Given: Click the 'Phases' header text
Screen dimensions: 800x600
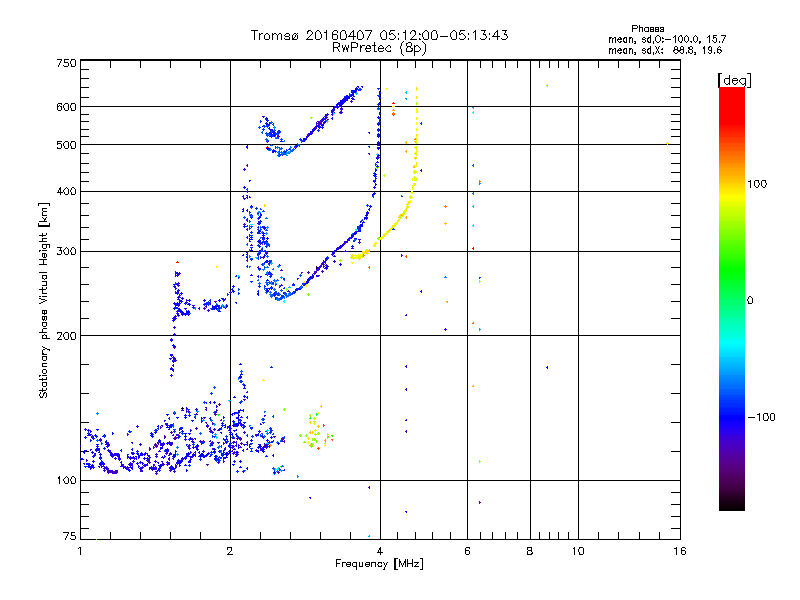Looking at the screenshot, I should tap(647, 29).
